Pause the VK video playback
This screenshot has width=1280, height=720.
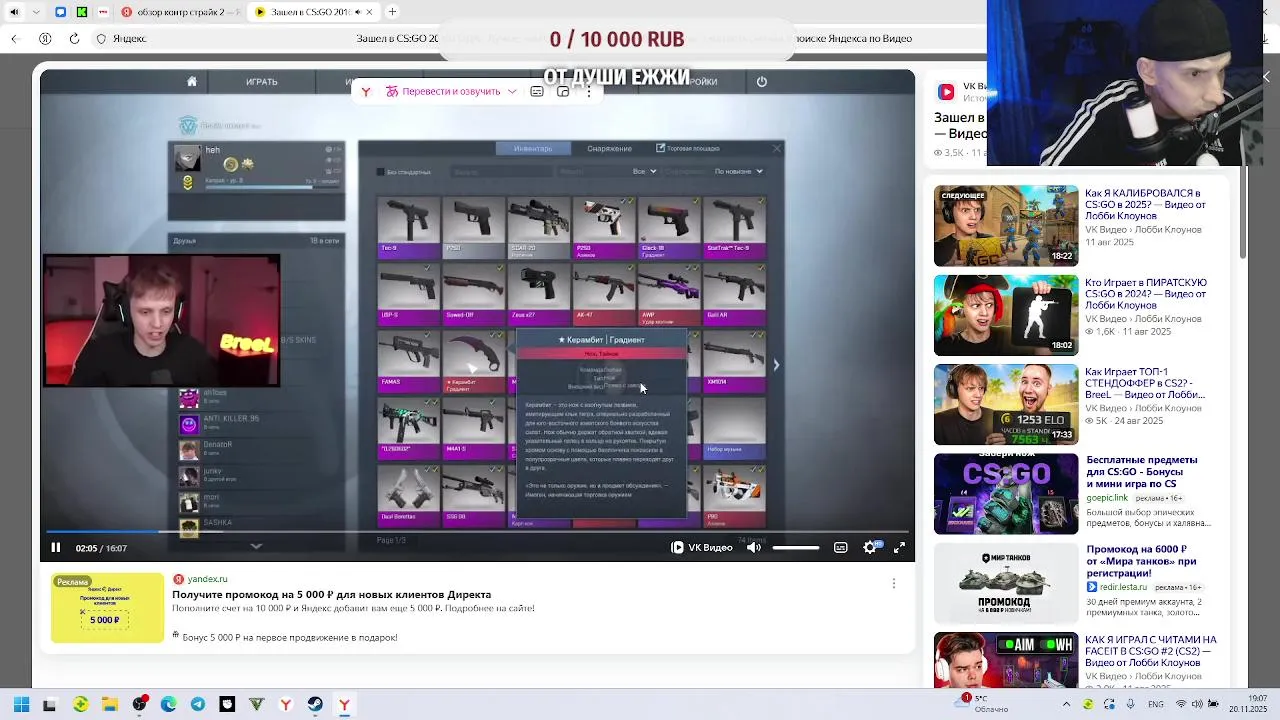56,548
